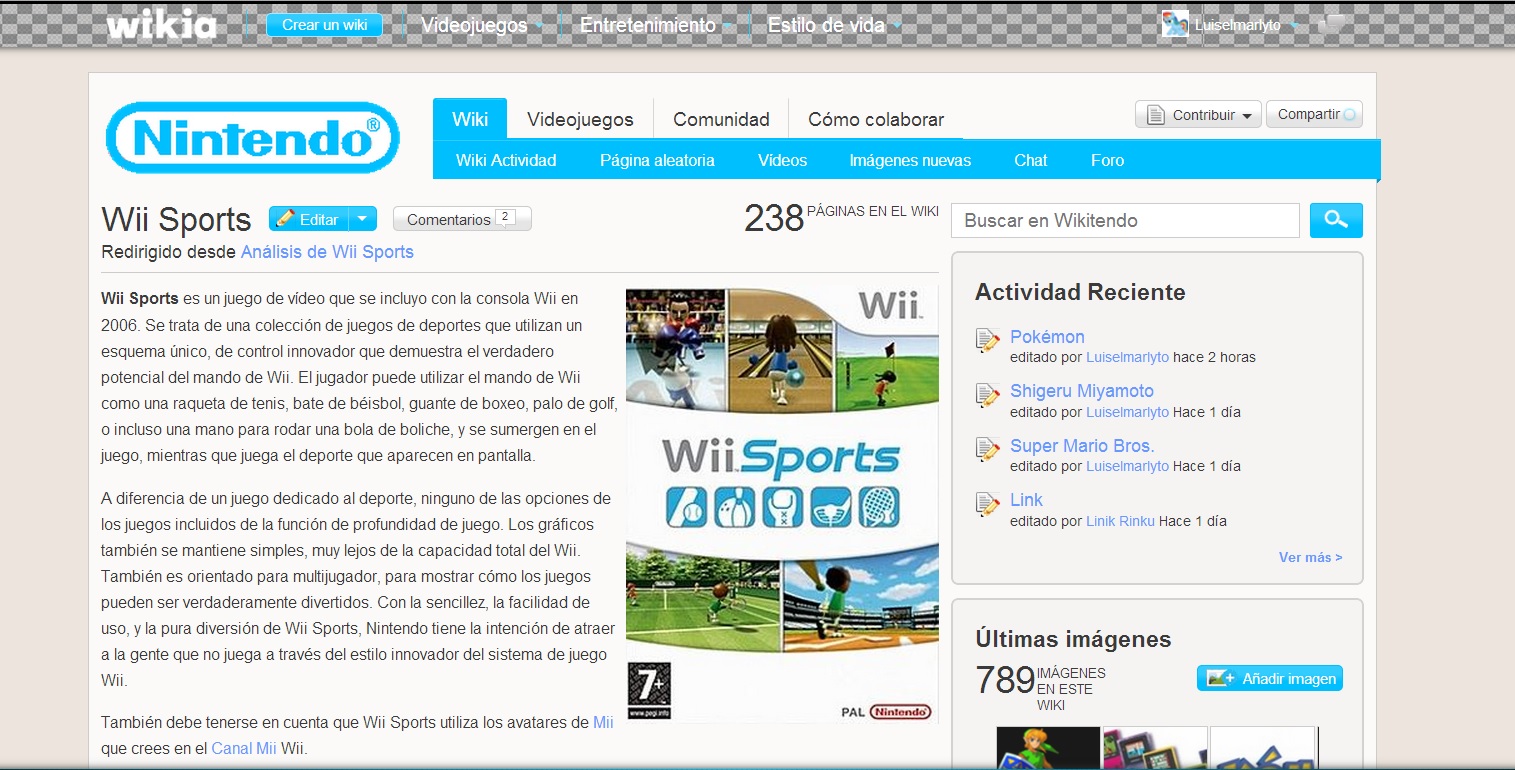Open the Wii Sports cover image
The image size is (1515, 770).
pyautogui.click(x=782, y=505)
